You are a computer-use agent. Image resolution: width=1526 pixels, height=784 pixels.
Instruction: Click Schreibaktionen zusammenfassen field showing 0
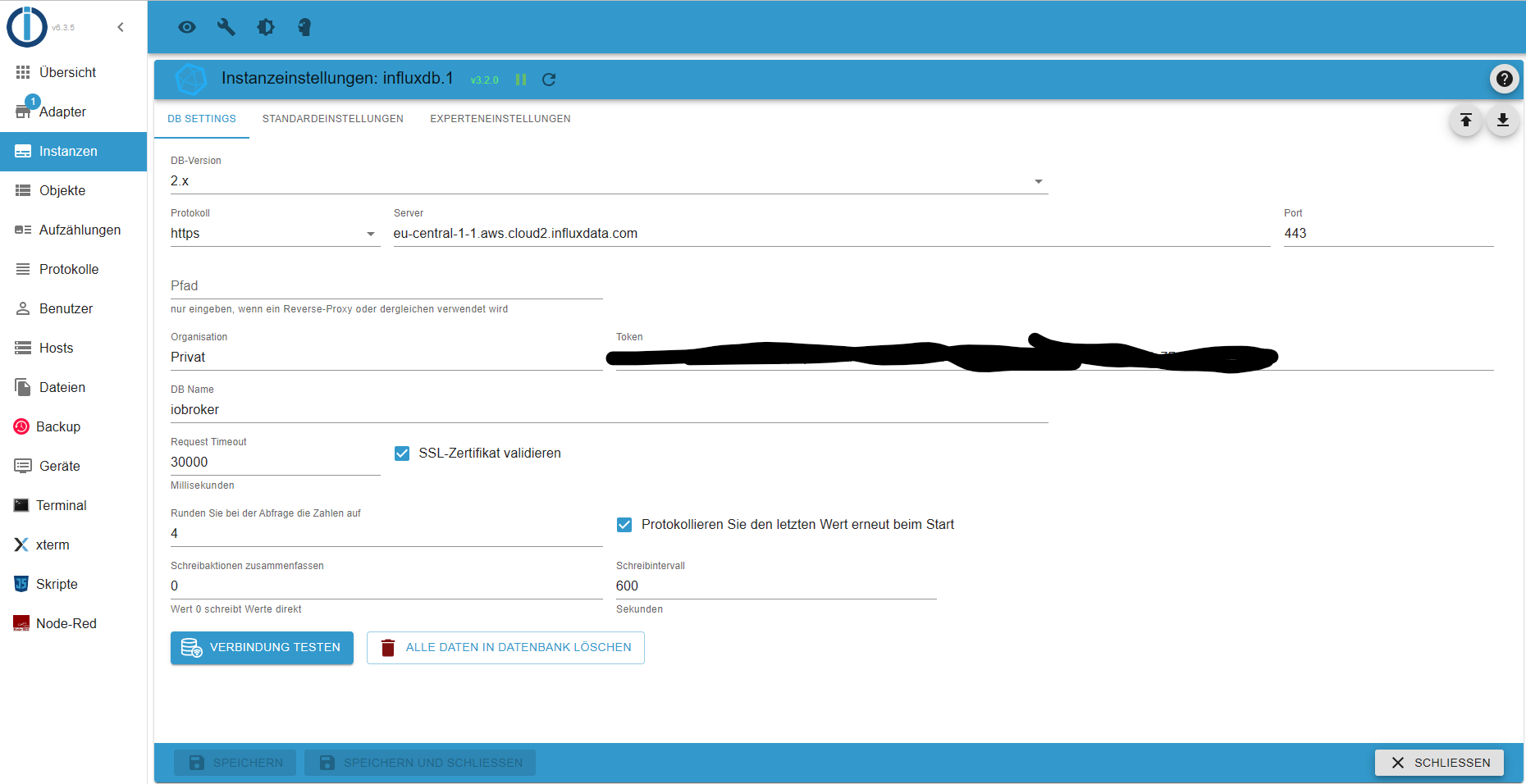pos(386,586)
